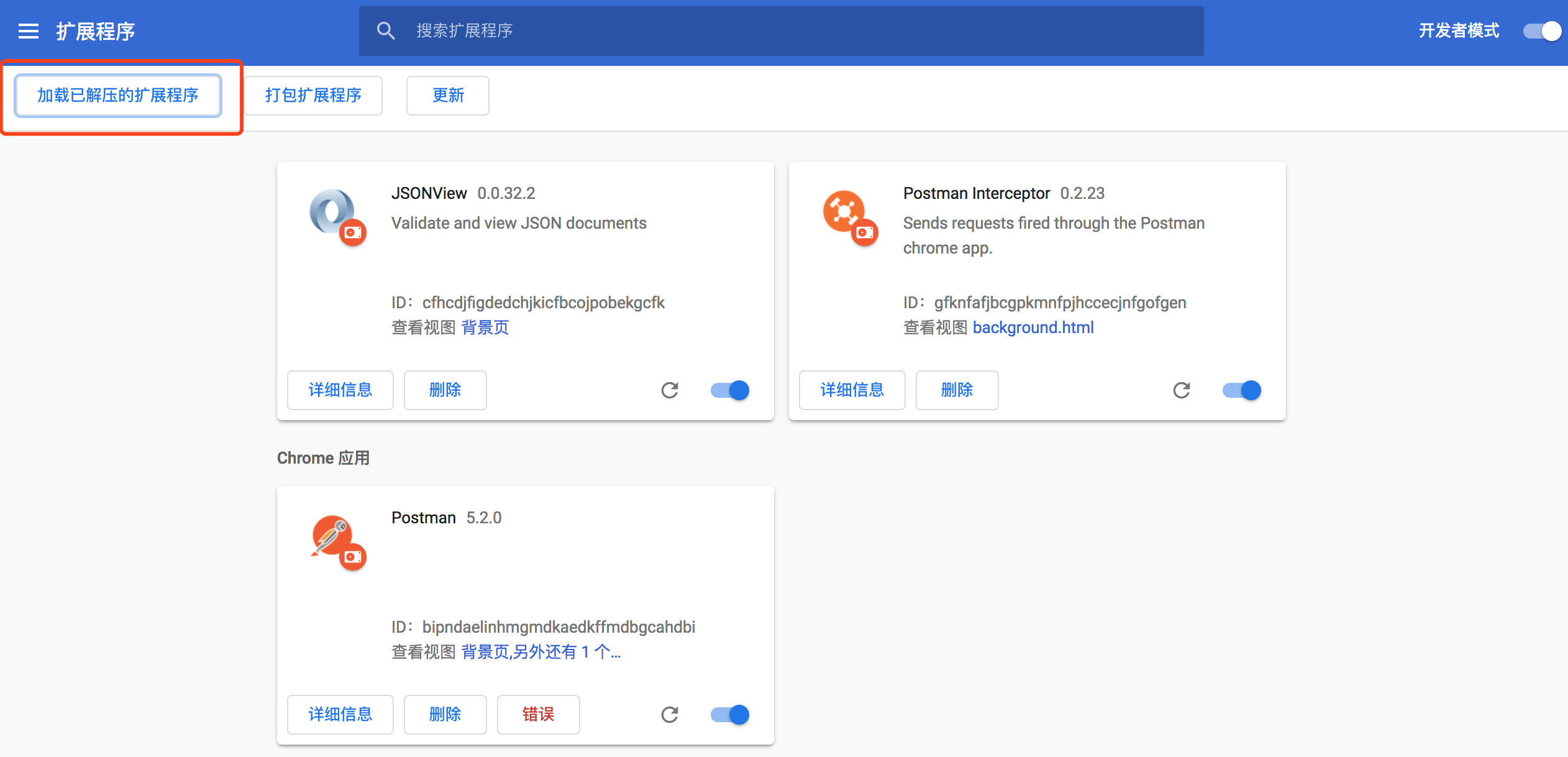Click the 更新 button

(448, 95)
